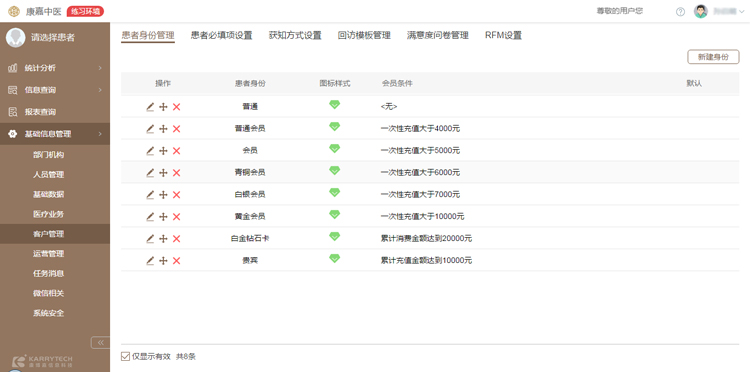Click the 新建身份 button
Viewport: 750px width, 372px height.
point(713,57)
